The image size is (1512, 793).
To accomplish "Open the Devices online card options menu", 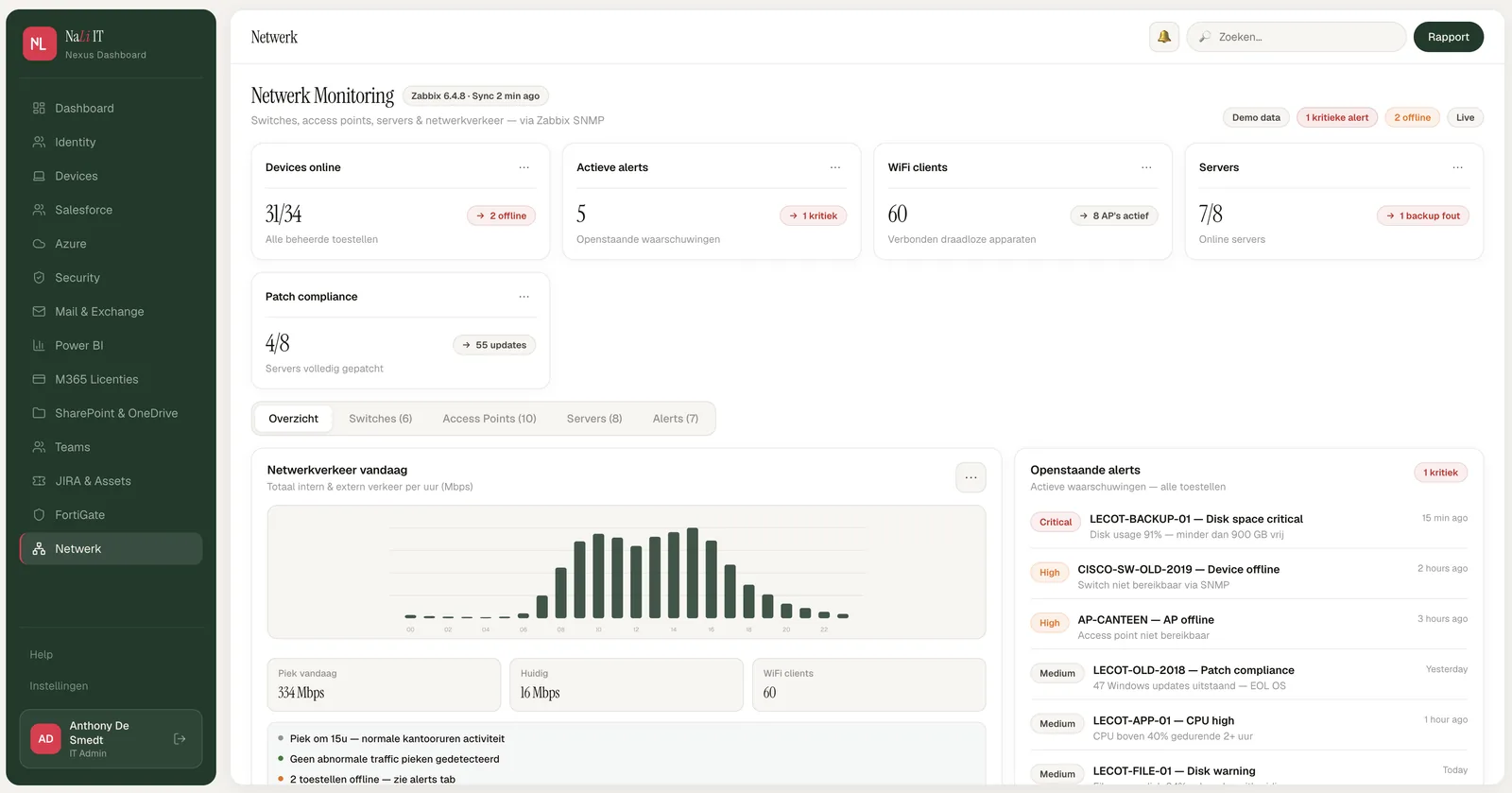I will pos(524,167).
